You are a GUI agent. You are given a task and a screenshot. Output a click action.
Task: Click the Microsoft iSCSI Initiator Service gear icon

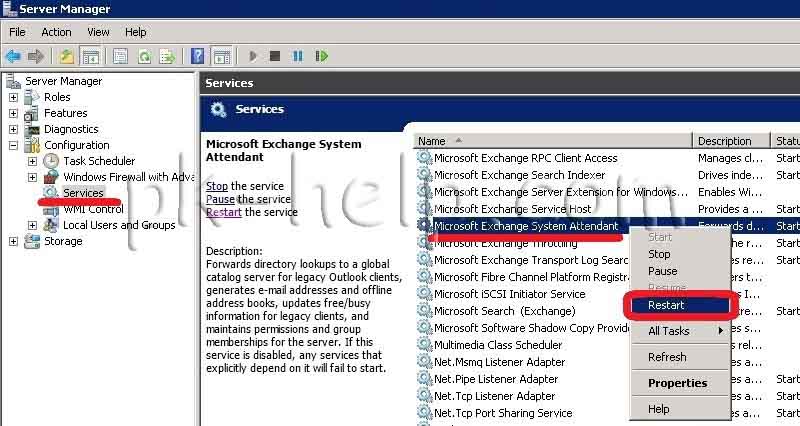(424, 294)
